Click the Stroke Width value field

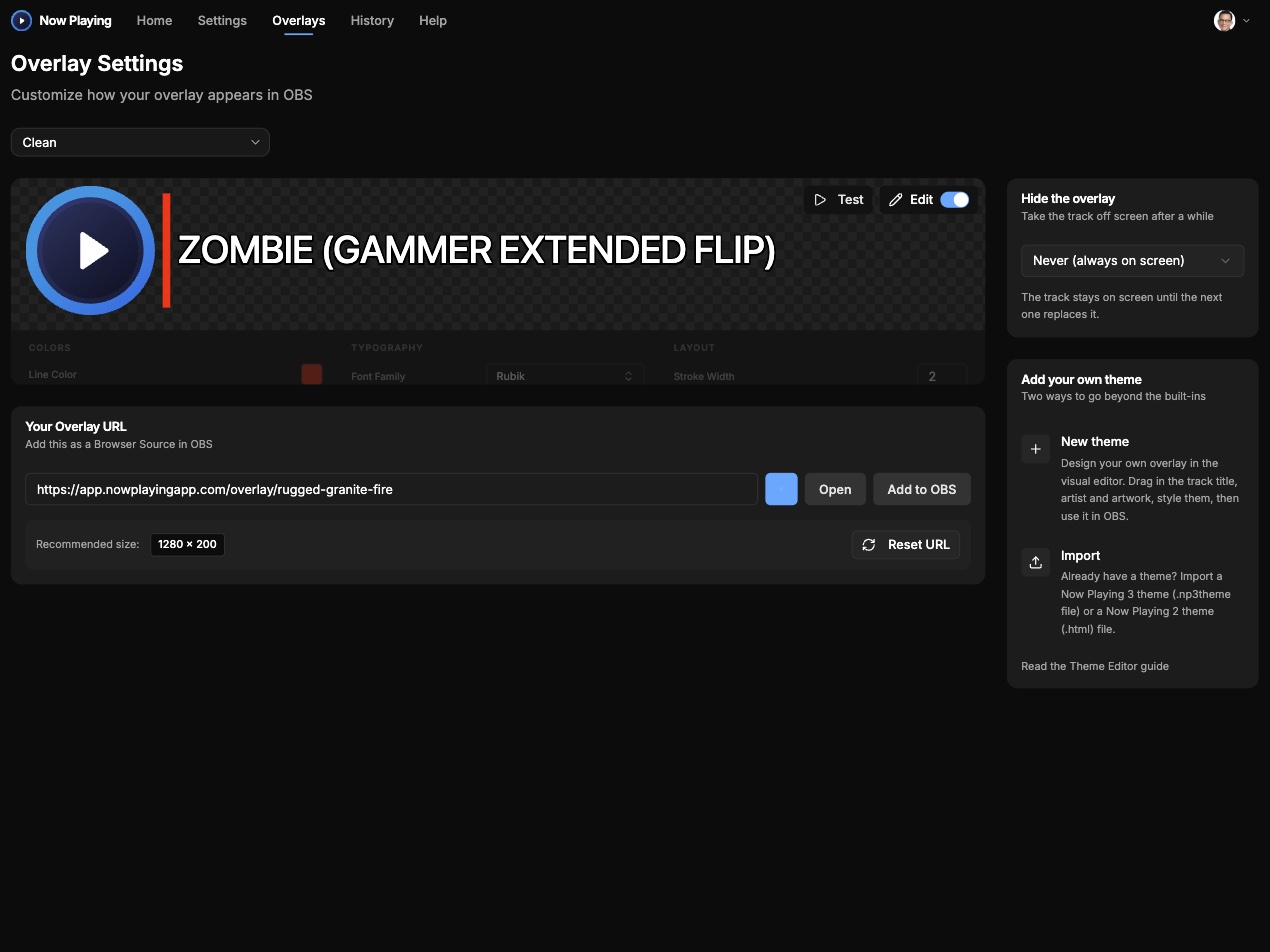point(942,376)
